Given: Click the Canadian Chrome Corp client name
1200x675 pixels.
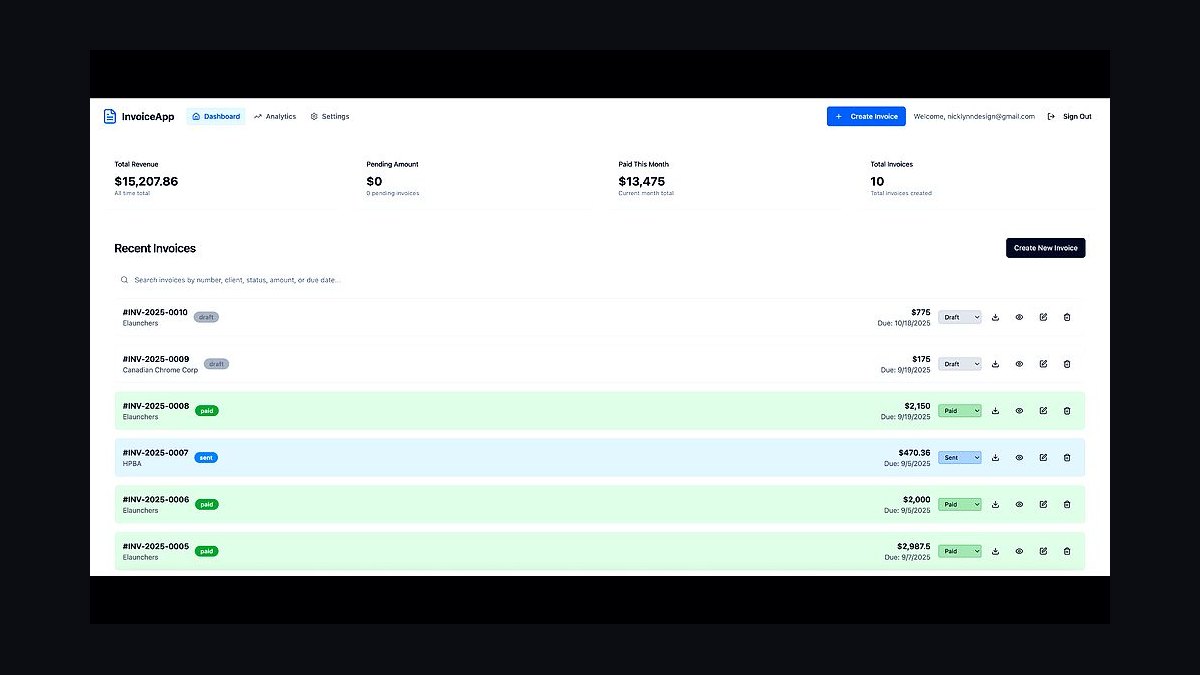Looking at the screenshot, I should click(x=160, y=370).
